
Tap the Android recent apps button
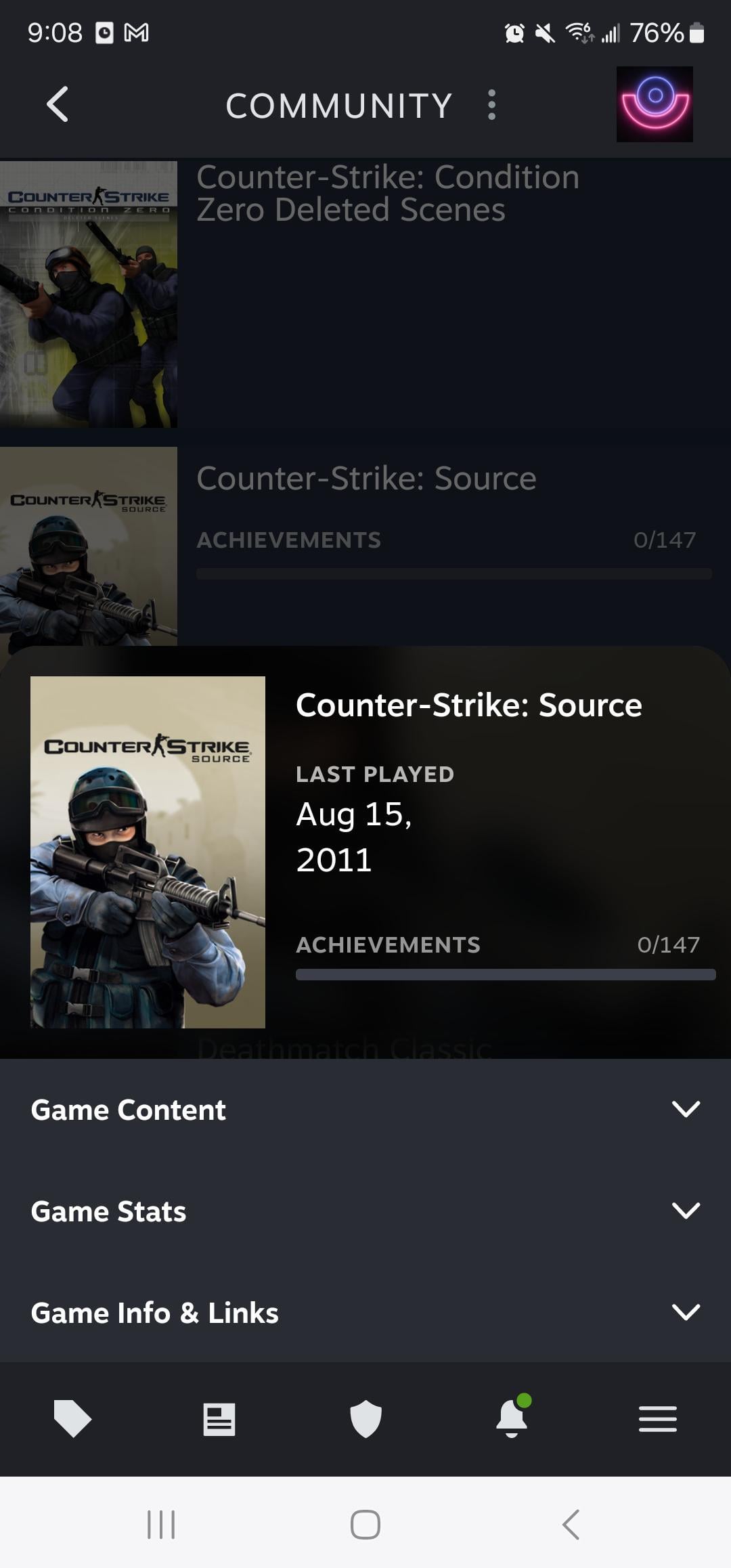[x=161, y=1525]
